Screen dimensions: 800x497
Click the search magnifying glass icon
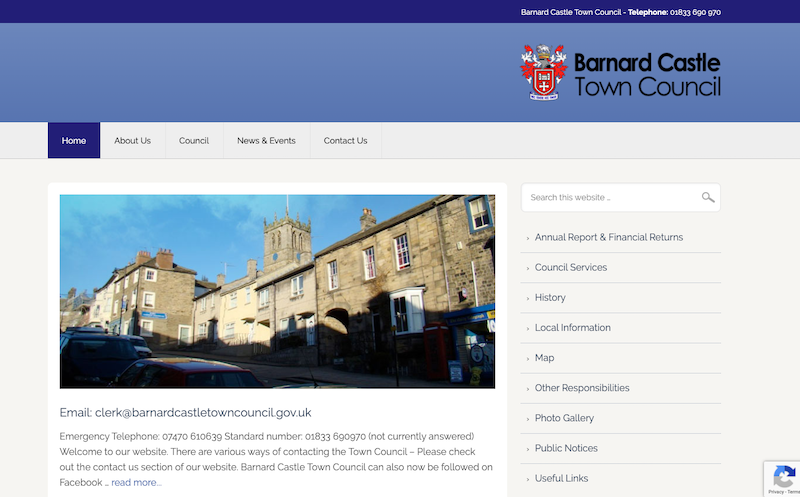(x=708, y=198)
